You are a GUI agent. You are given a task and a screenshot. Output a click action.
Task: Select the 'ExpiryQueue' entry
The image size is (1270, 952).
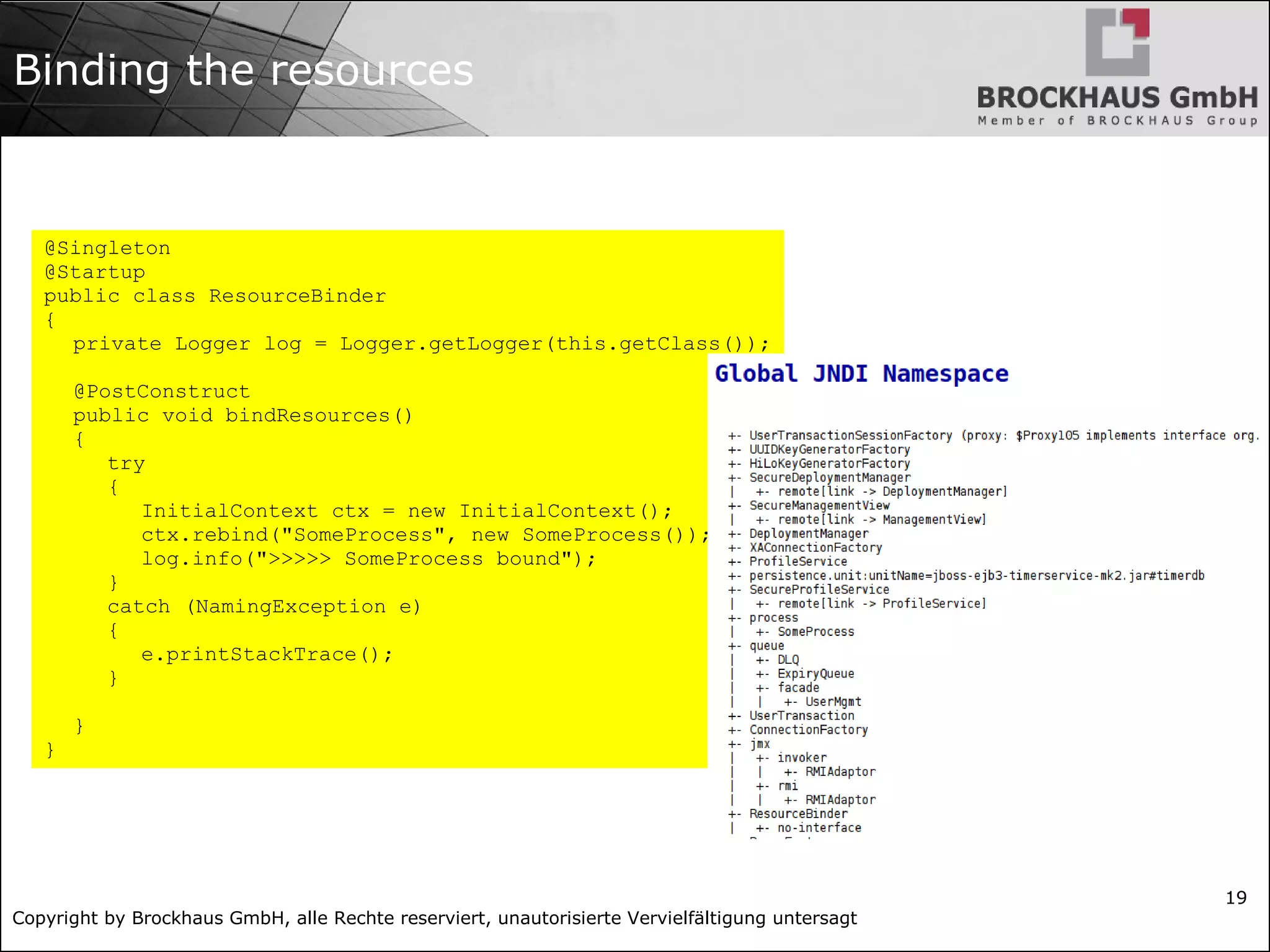click(815, 674)
